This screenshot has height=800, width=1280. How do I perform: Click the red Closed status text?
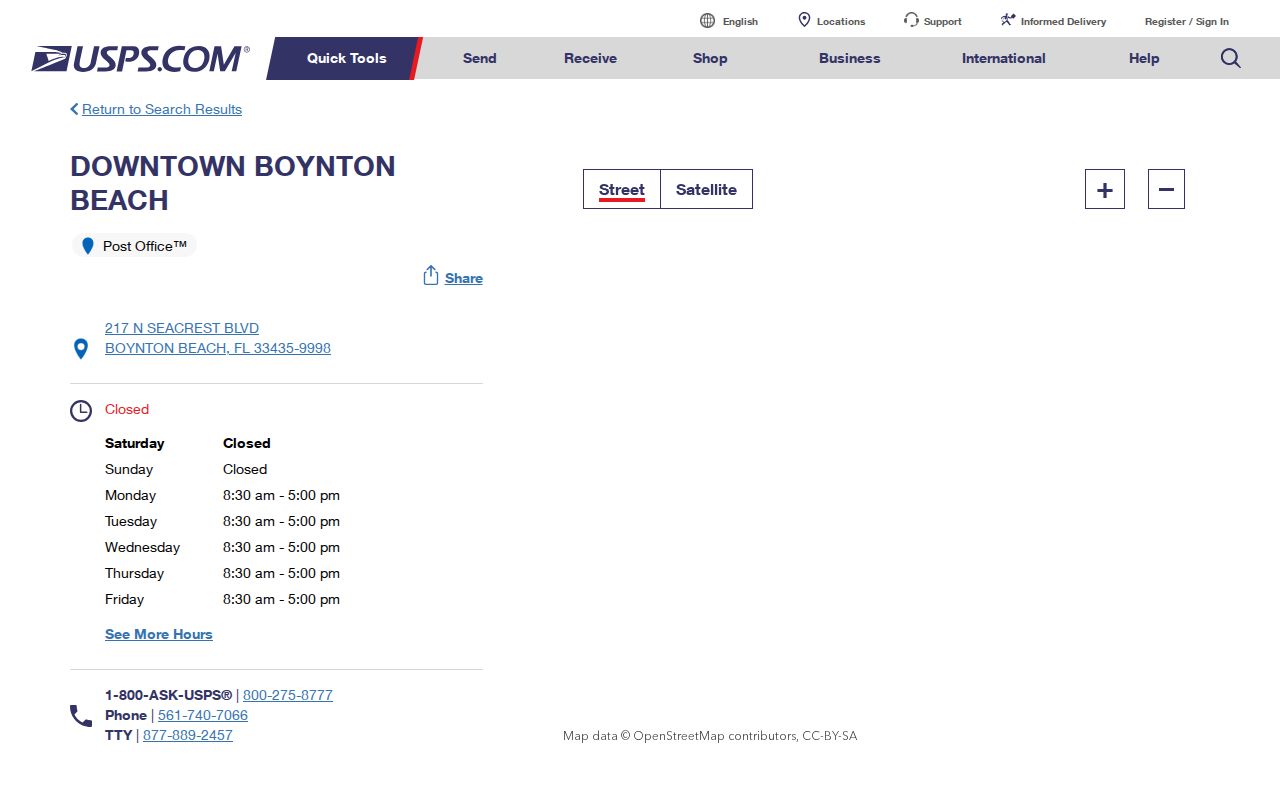127,409
